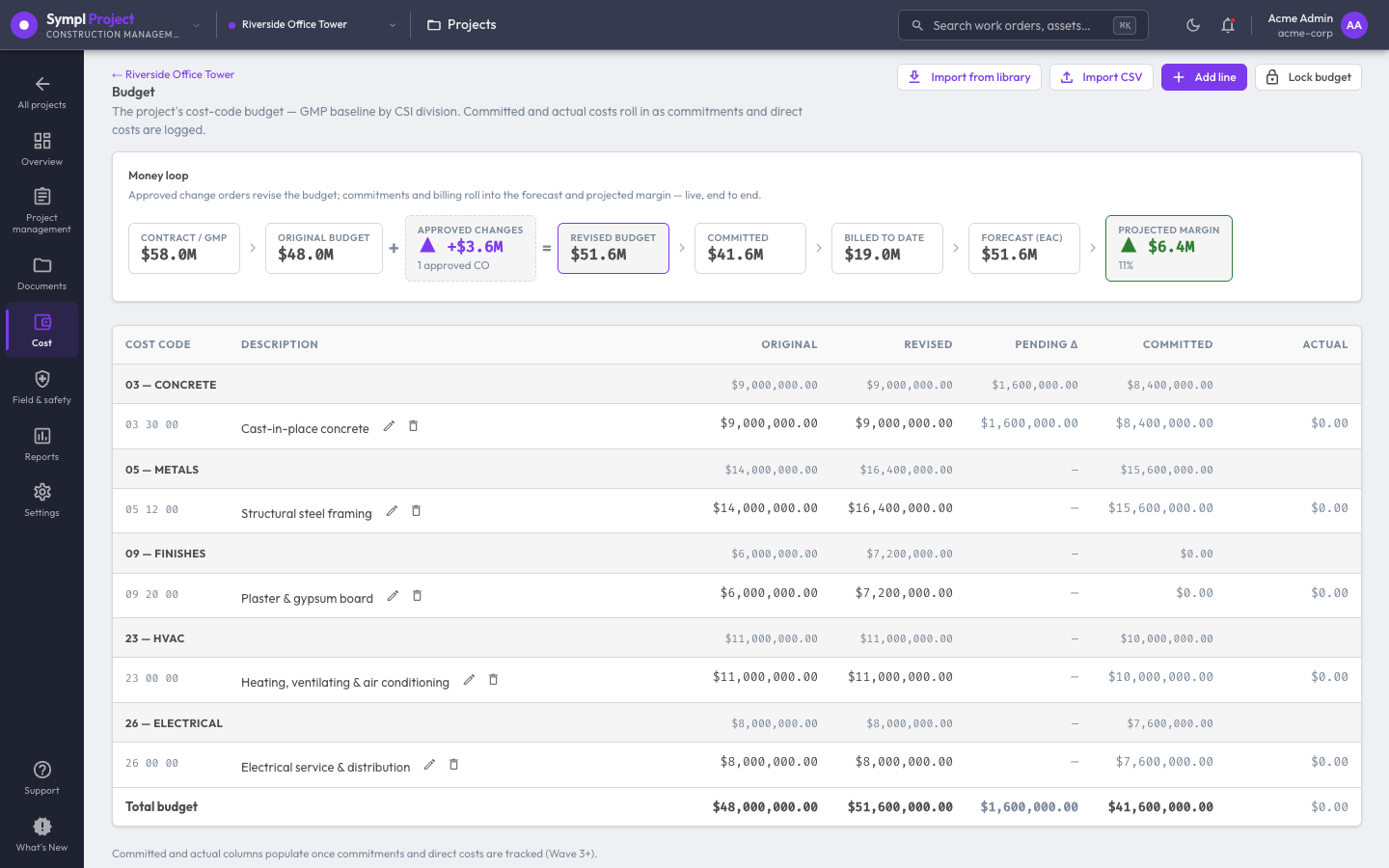The width and height of the screenshot is (1389, 868).
Task: Delete Plaster & gypsum board line
Action: coord(417,596)
